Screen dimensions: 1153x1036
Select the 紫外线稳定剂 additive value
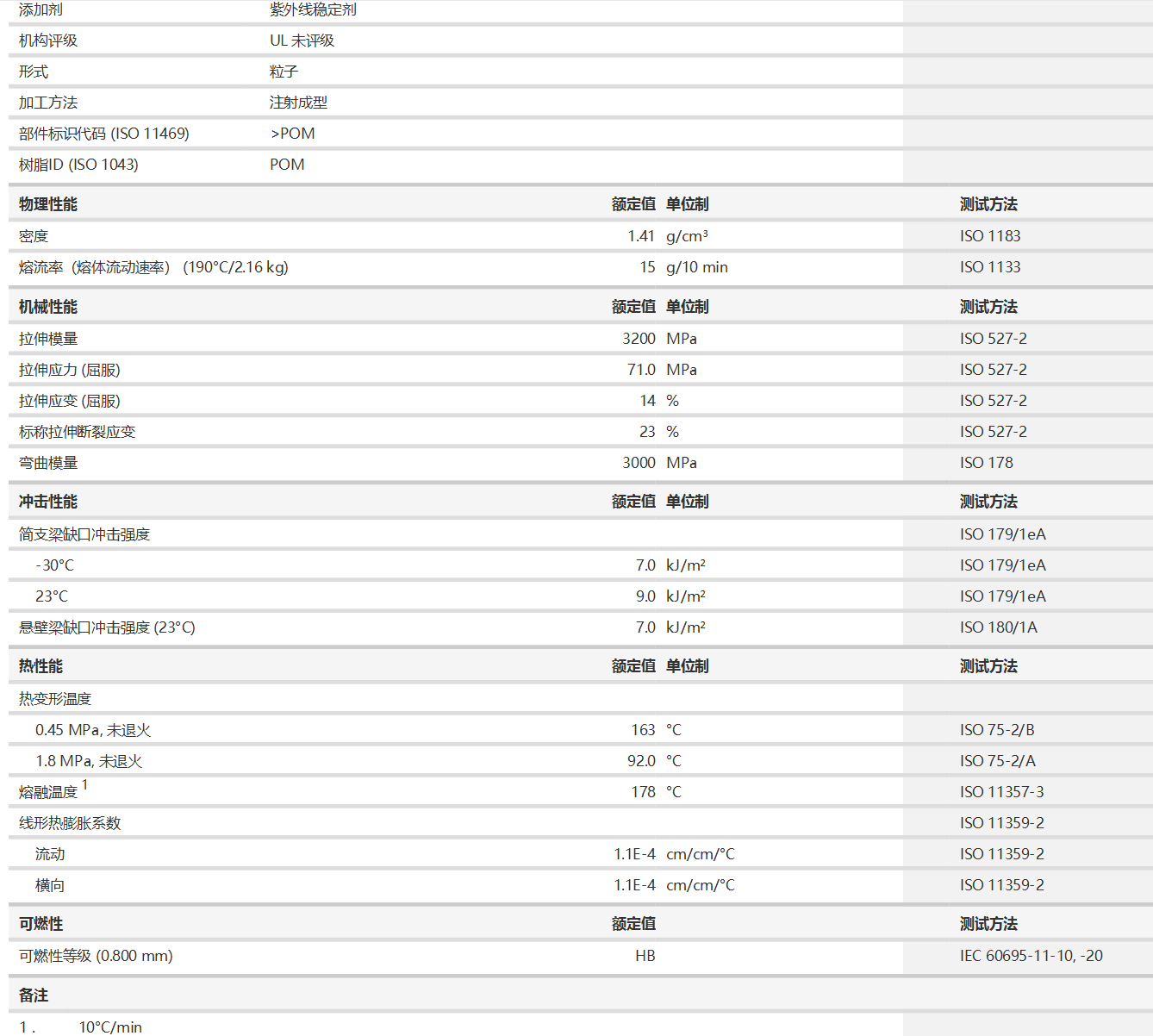coord(313,9)
